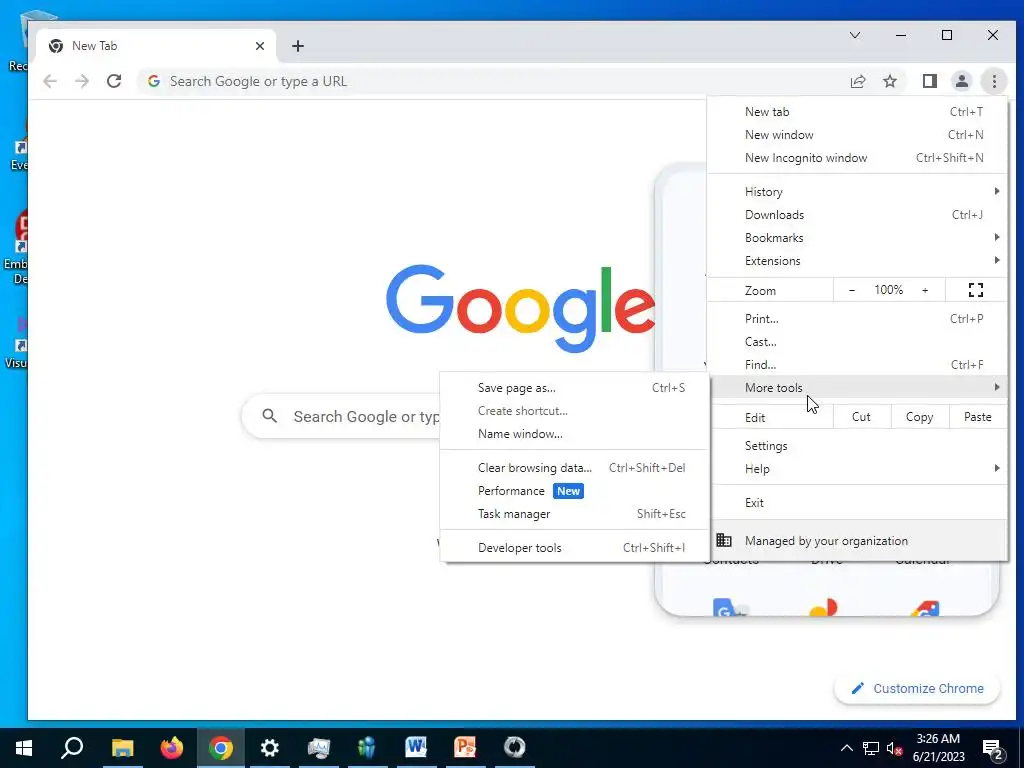This screenshot has height=768, width=1024.
Task: Expand the Extensions submenu
Action: coord(857,261)
